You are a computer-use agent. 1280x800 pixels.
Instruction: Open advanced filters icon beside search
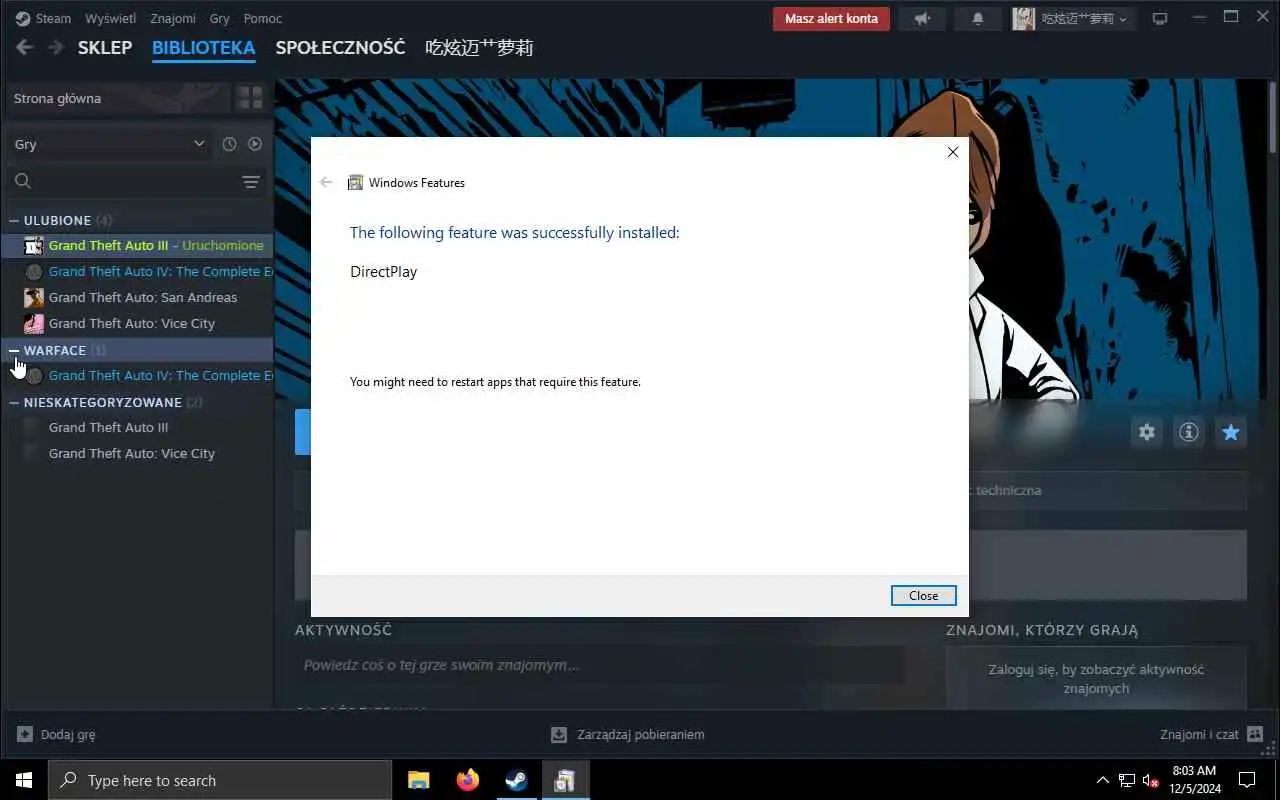[251, 181]
